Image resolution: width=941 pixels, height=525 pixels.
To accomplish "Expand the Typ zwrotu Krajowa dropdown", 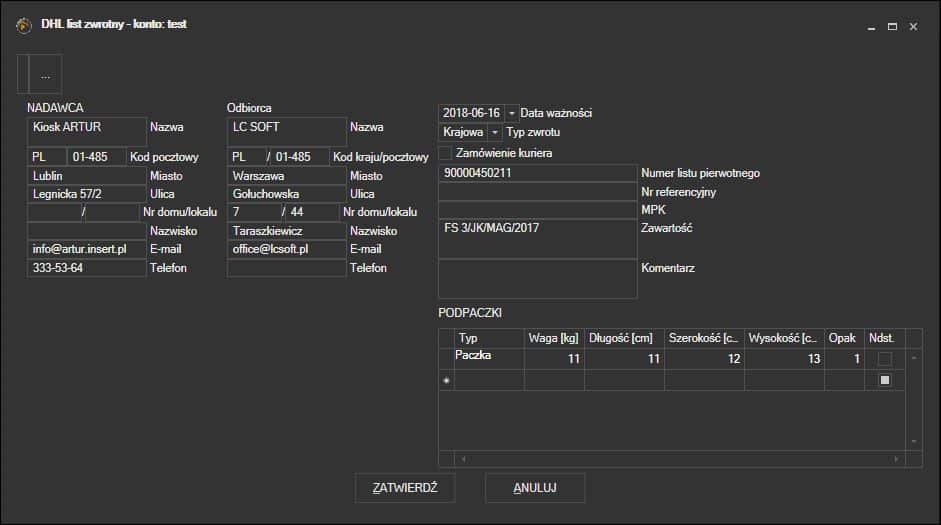I will pos(495,132).
